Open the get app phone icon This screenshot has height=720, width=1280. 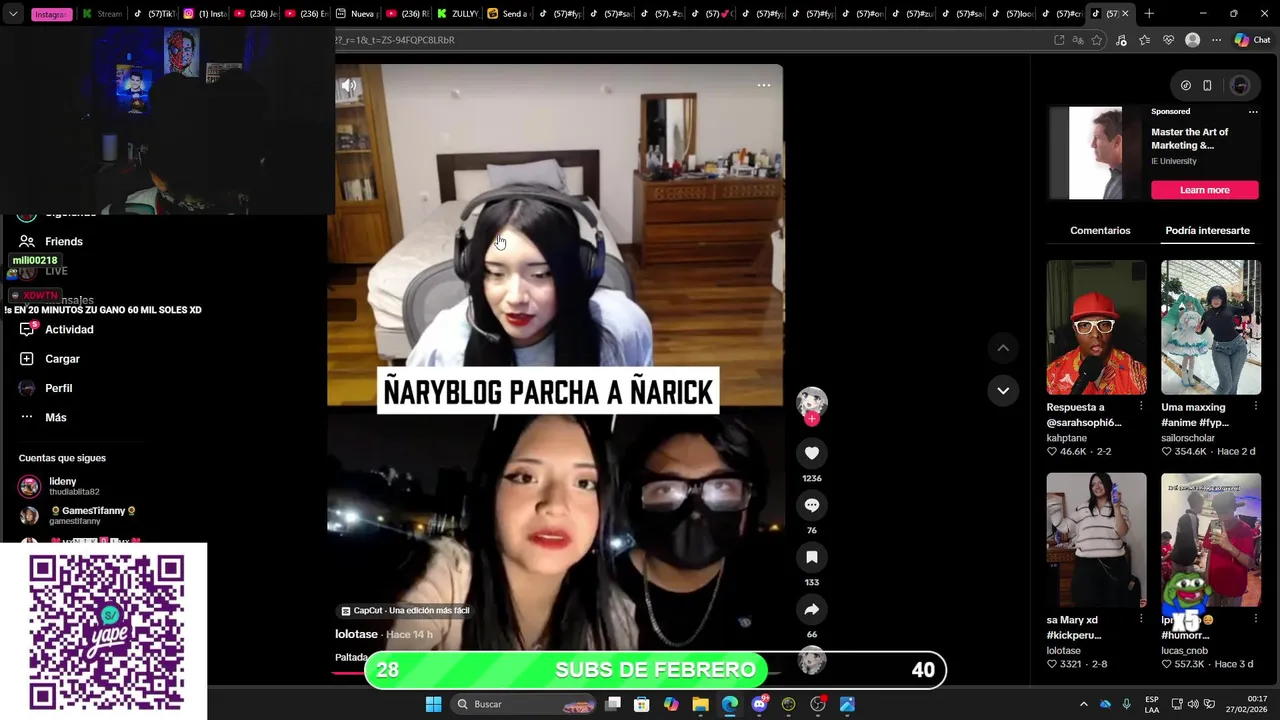tap(1207, 85)
